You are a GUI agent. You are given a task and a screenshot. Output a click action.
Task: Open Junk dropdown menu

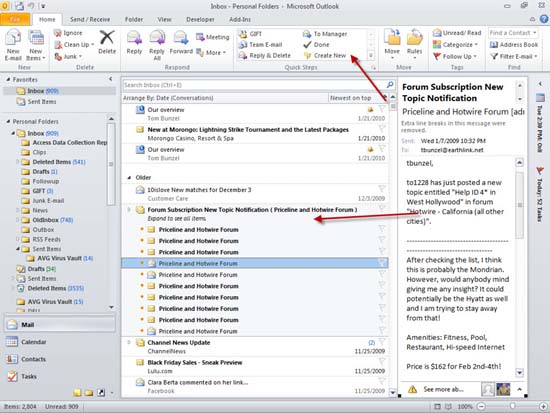(68, 56)
